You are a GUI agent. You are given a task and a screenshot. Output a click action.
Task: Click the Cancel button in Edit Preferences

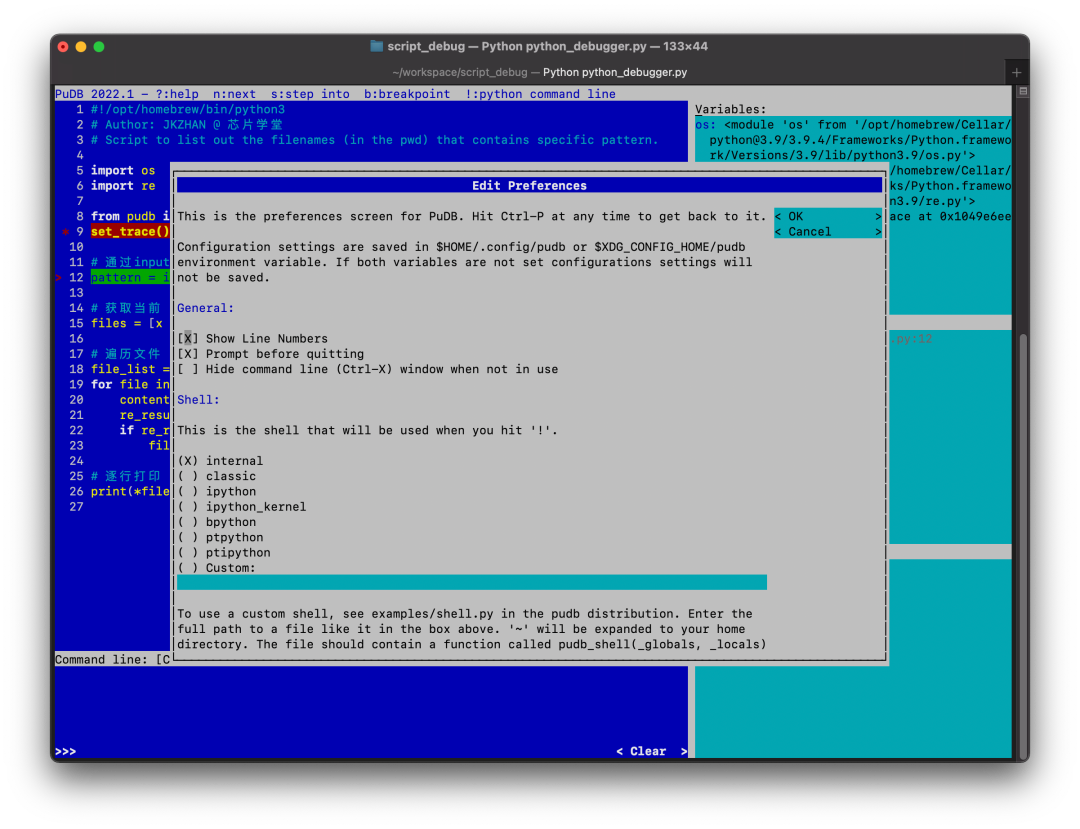pos(828,231)
